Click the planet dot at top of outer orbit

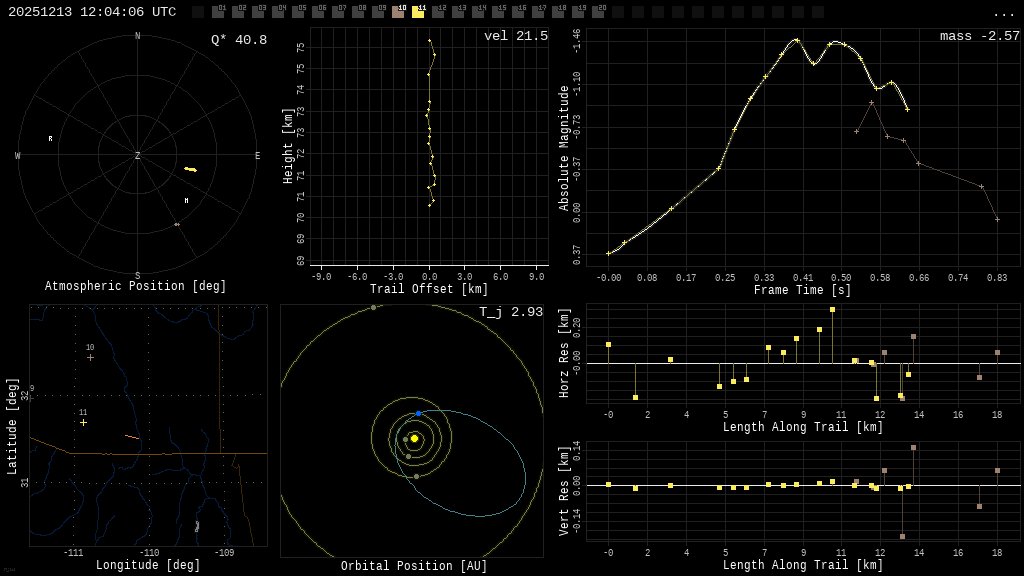(374, 307)
